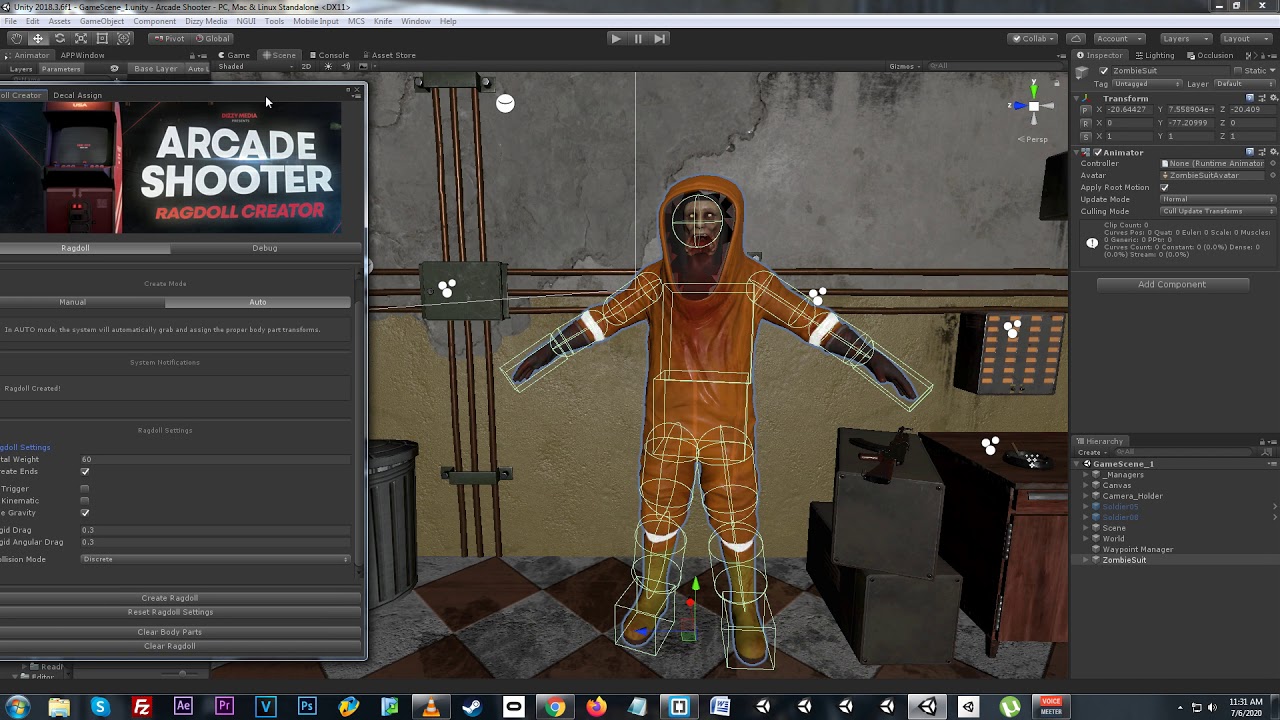
Task: Toggle the Create Ends checkbox
Action: coord(85,472)
